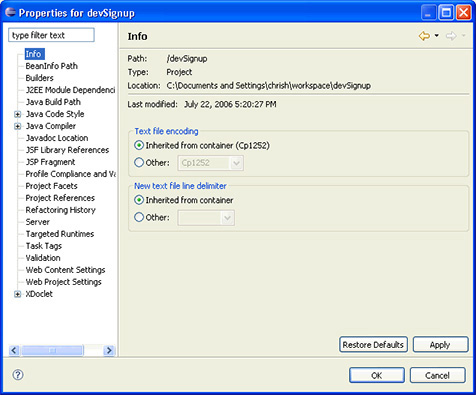
Task: Open the Builders page
Action: click(x=39, y=78)
